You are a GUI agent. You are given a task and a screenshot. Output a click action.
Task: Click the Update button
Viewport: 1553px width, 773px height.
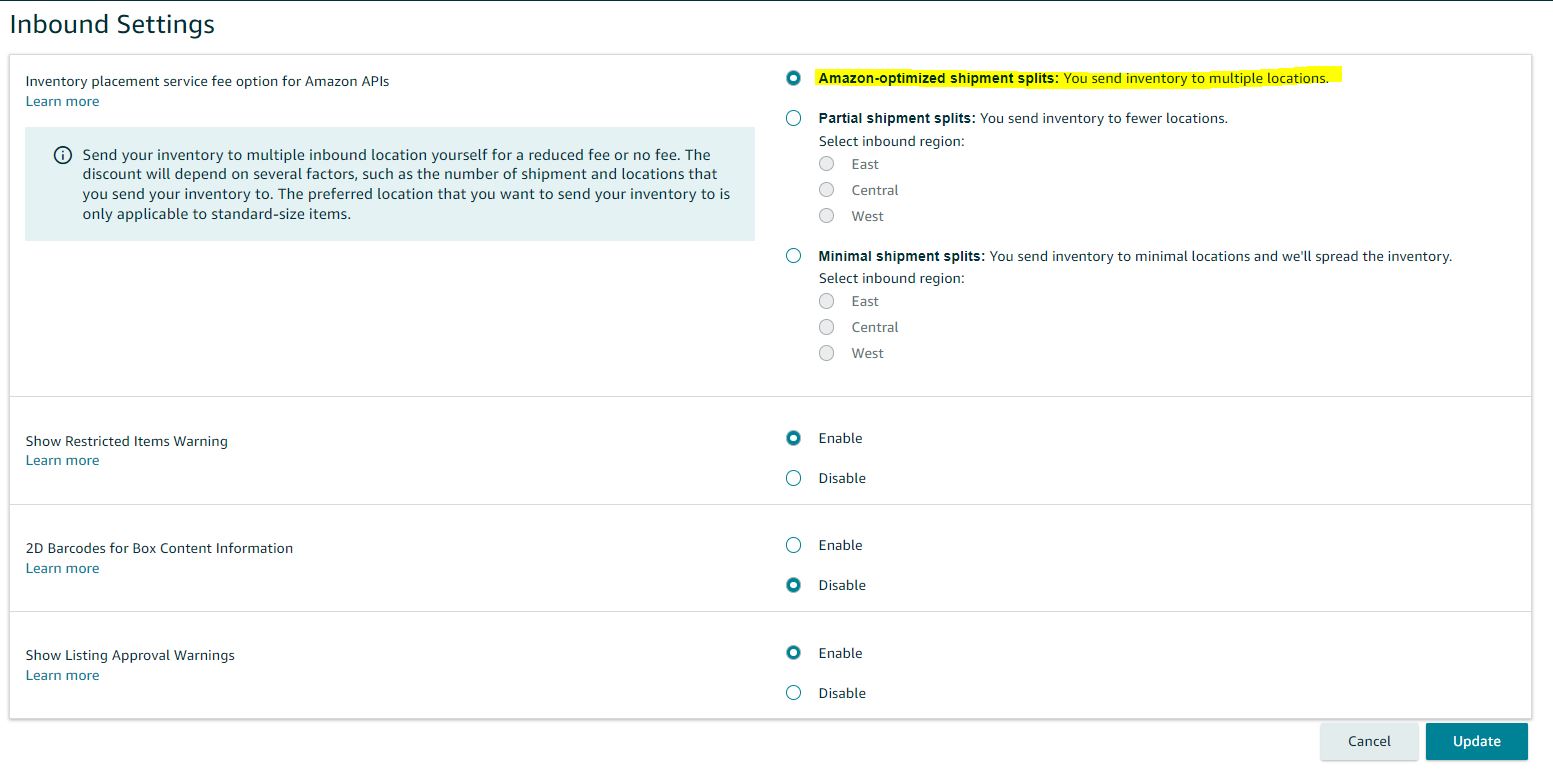(1477, 741)
